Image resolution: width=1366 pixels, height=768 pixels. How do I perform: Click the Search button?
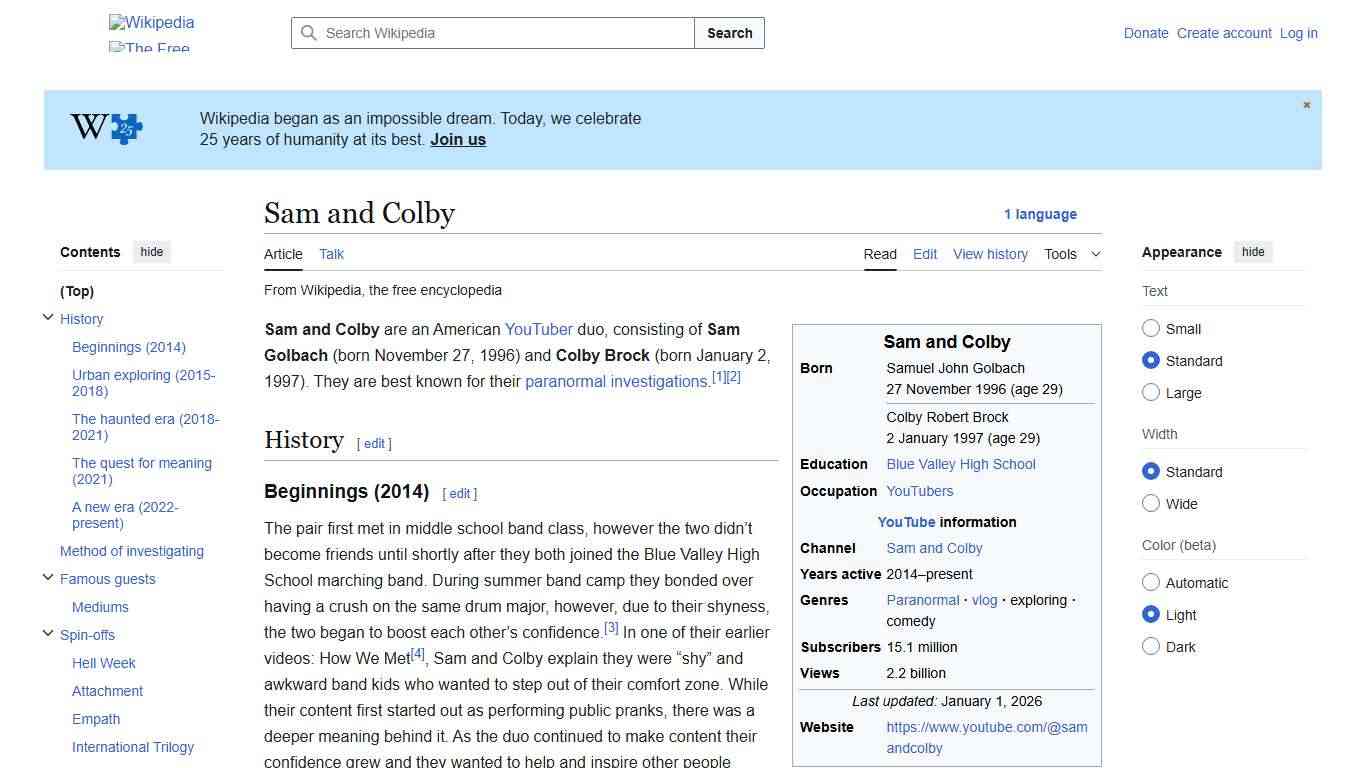[x=729, y=33]
